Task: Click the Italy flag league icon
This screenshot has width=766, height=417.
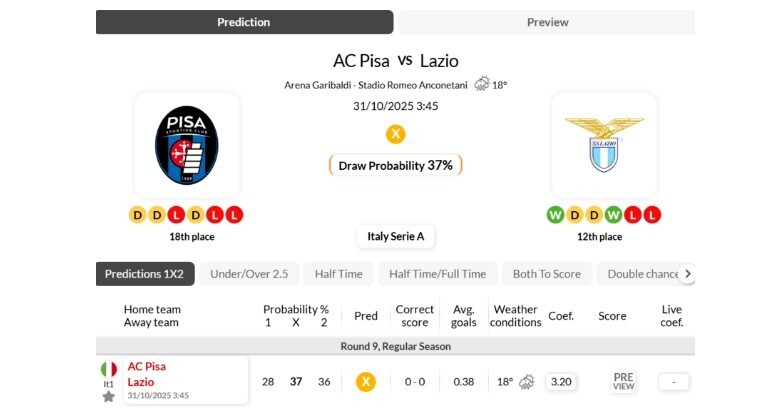Action: click(x=108, y=369)
